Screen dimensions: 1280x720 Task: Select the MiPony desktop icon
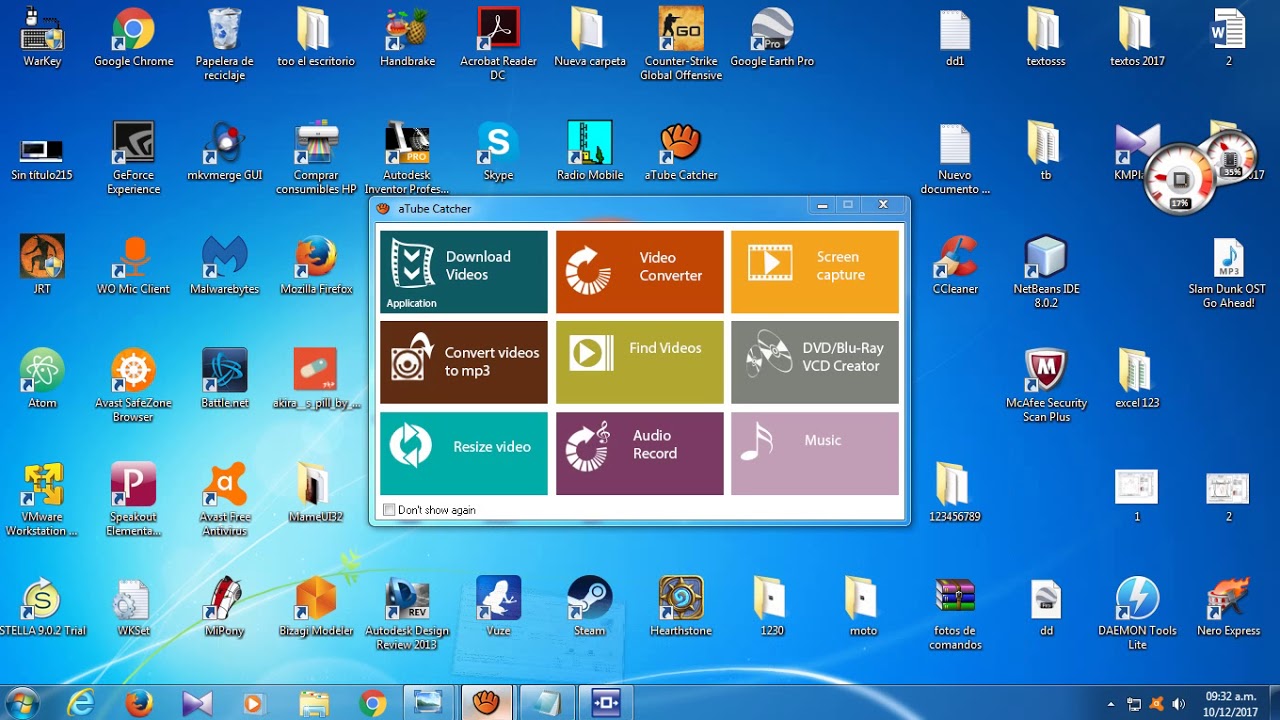tap(224, 608)
